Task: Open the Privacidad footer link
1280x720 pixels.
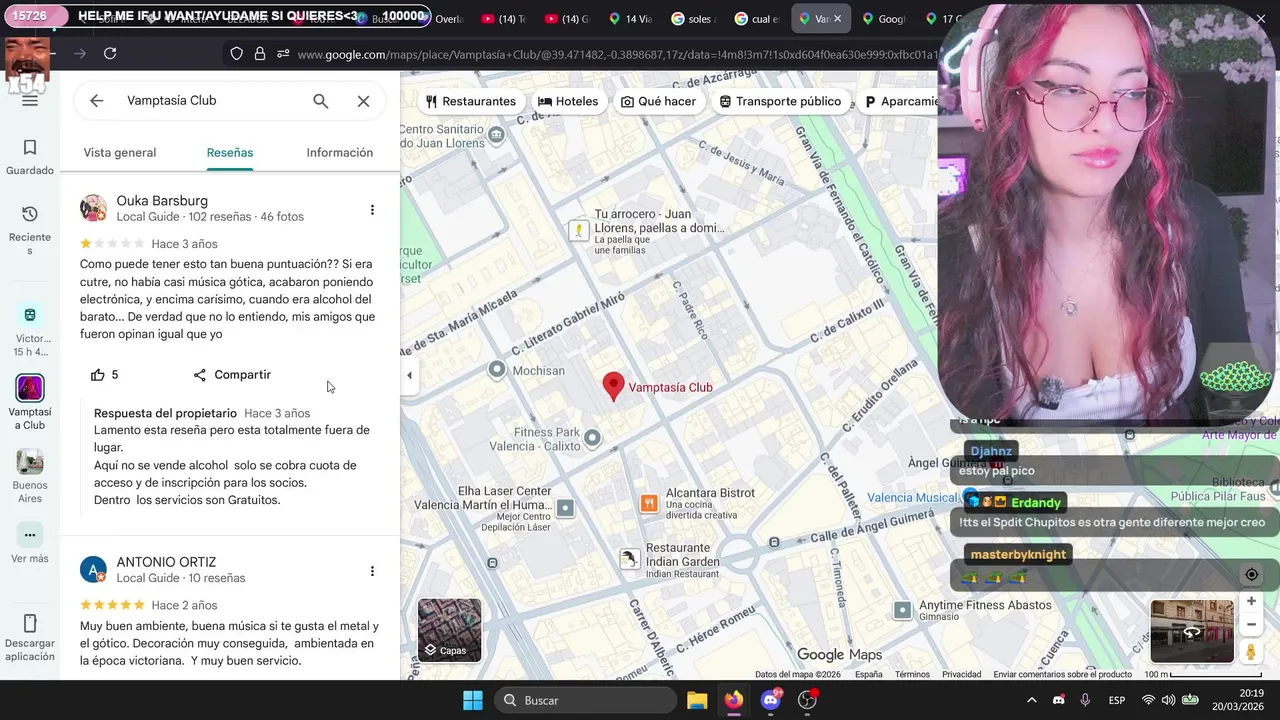Action: pos(961,675)
